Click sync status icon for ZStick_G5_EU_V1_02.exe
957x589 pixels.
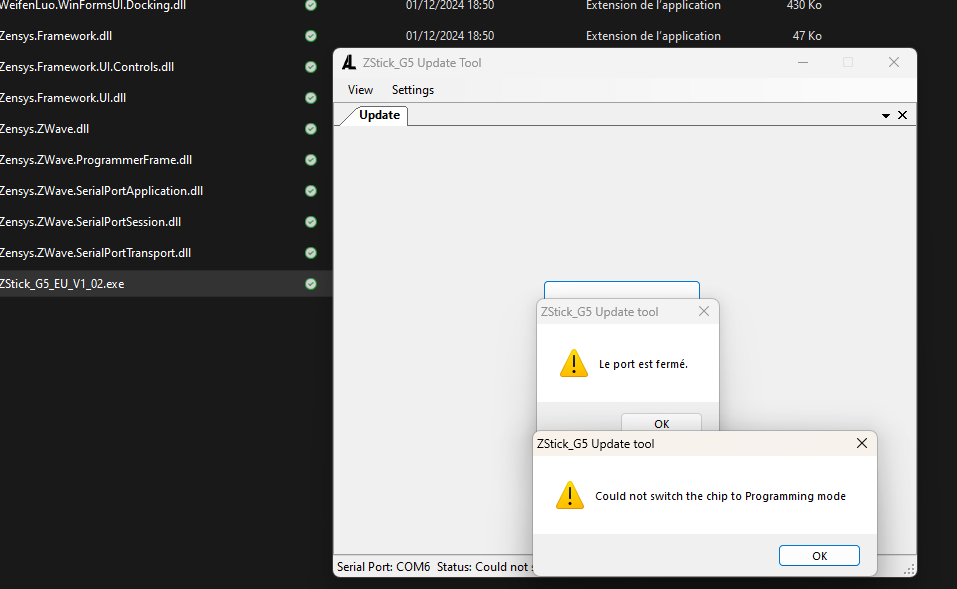pyautogui.click(x=311, y=284)
